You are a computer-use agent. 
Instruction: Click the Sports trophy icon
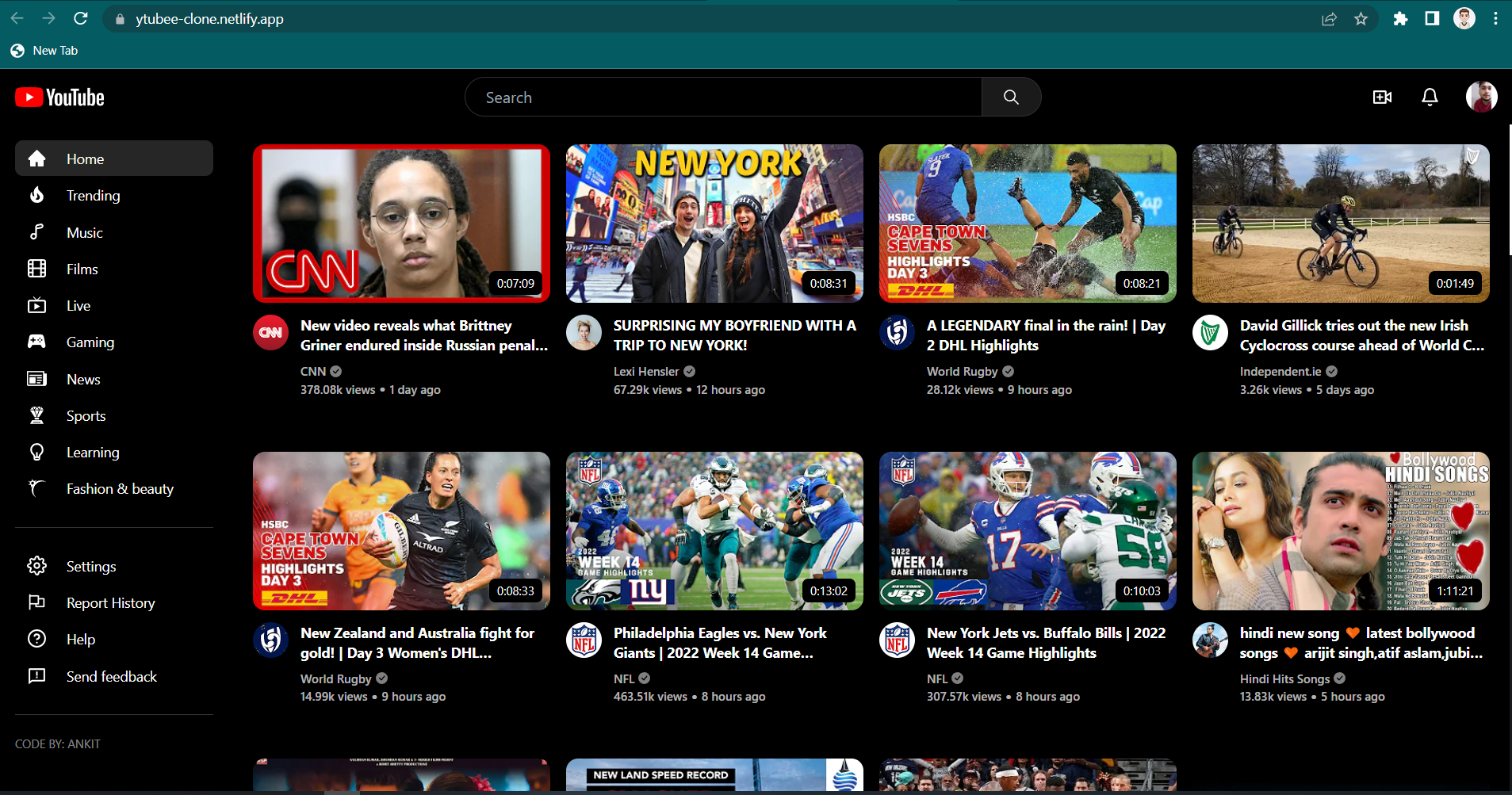coord(36,415)
